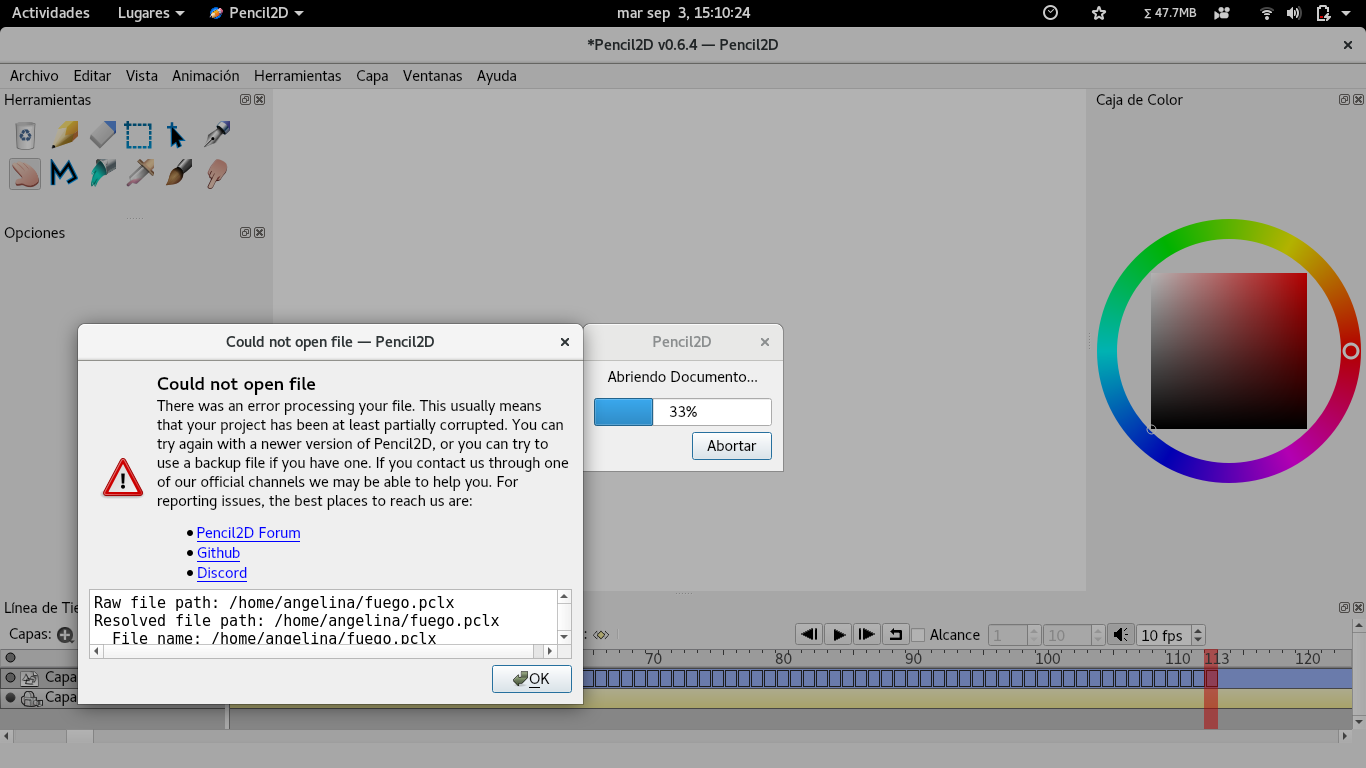The image size is (1366, 768).
Task: Click the hue ring of the color wheel
Action: point(1228,230)
